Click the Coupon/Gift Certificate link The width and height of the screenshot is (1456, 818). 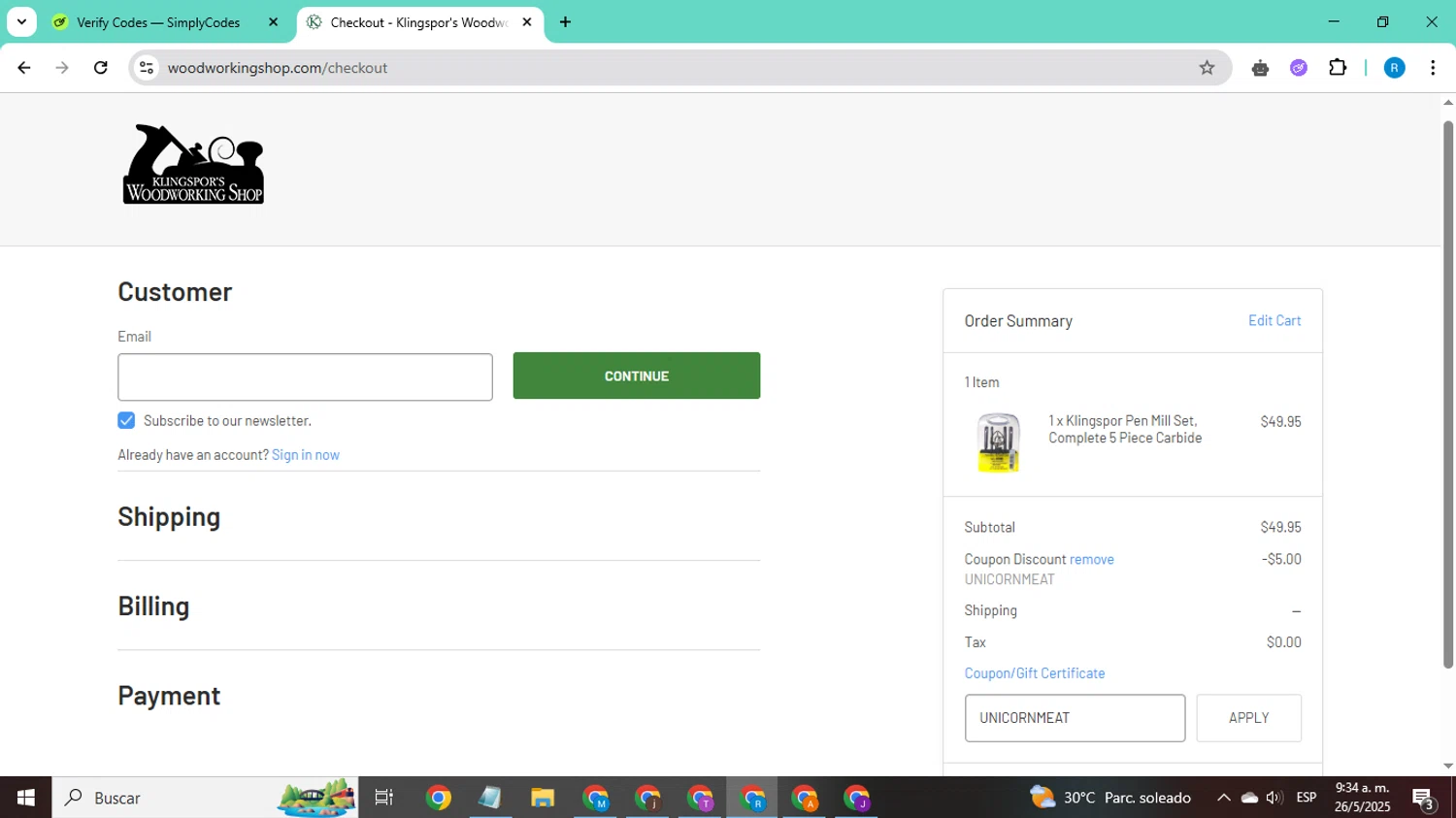pos(1035,673)
